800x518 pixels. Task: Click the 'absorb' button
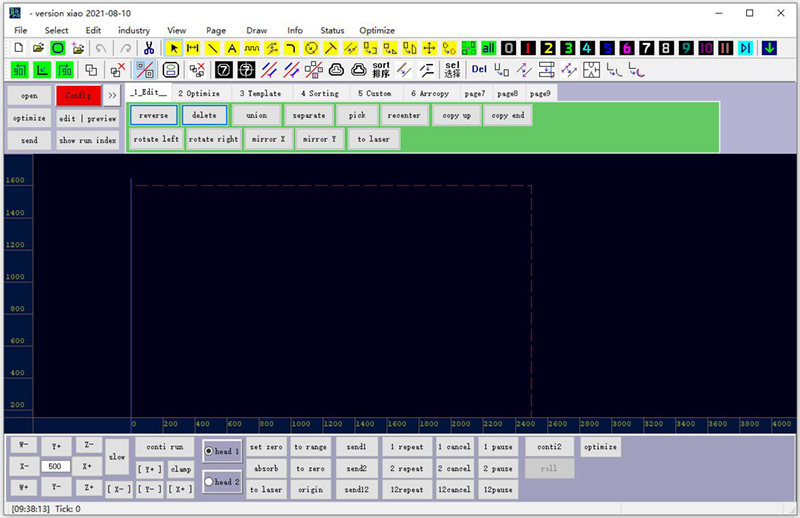[266, 468]
